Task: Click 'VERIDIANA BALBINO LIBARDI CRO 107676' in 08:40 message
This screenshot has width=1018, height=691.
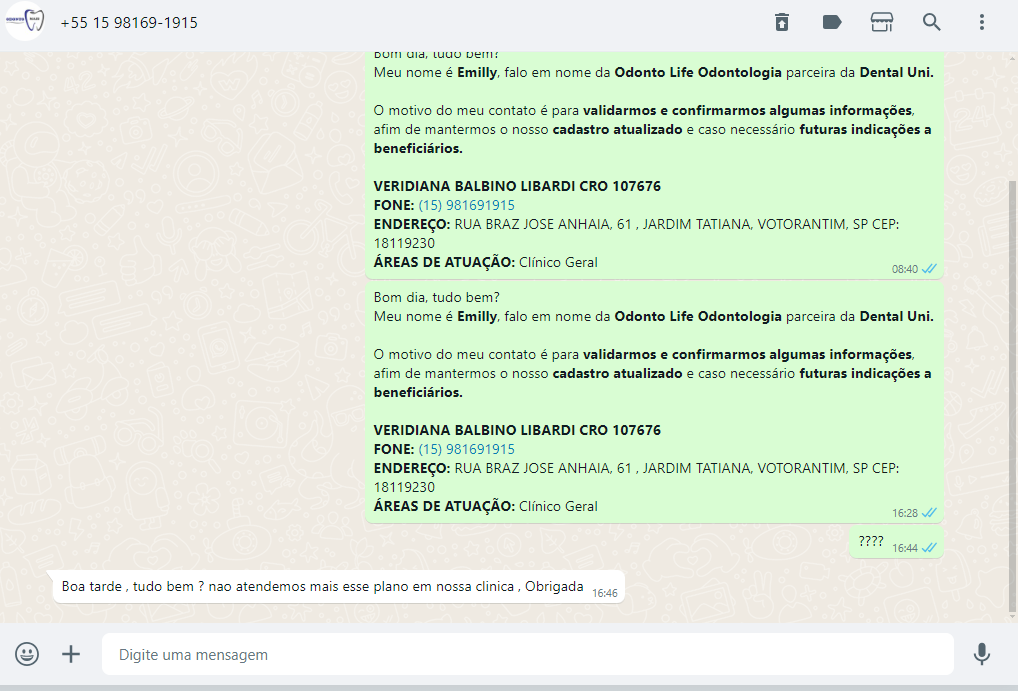Action: tap(517, 186)
